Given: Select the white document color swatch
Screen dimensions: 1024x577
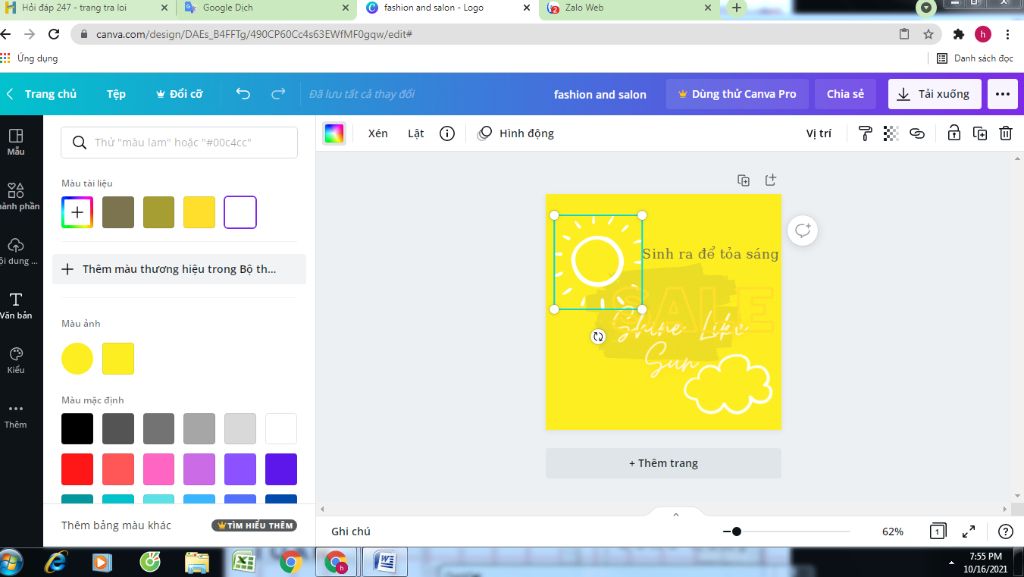Looking at the screenshot, I should coord(240,212).
